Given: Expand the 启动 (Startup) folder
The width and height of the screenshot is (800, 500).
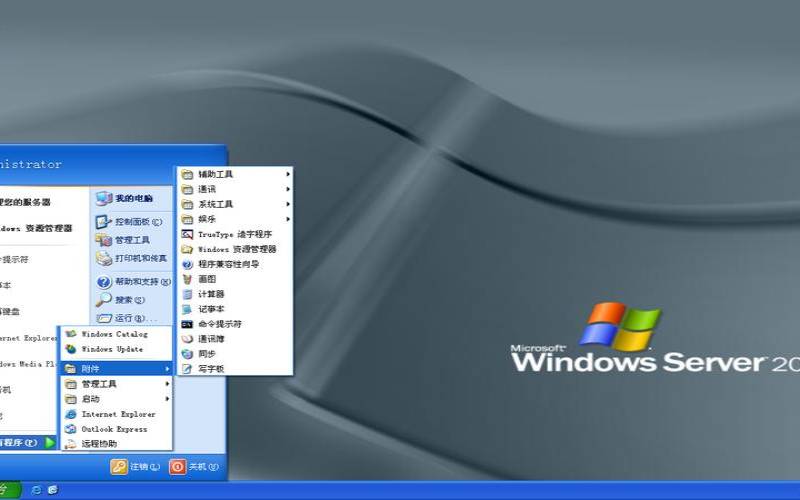Looking at the screenshot, I should pyautogui.click(x=116, y=399).
